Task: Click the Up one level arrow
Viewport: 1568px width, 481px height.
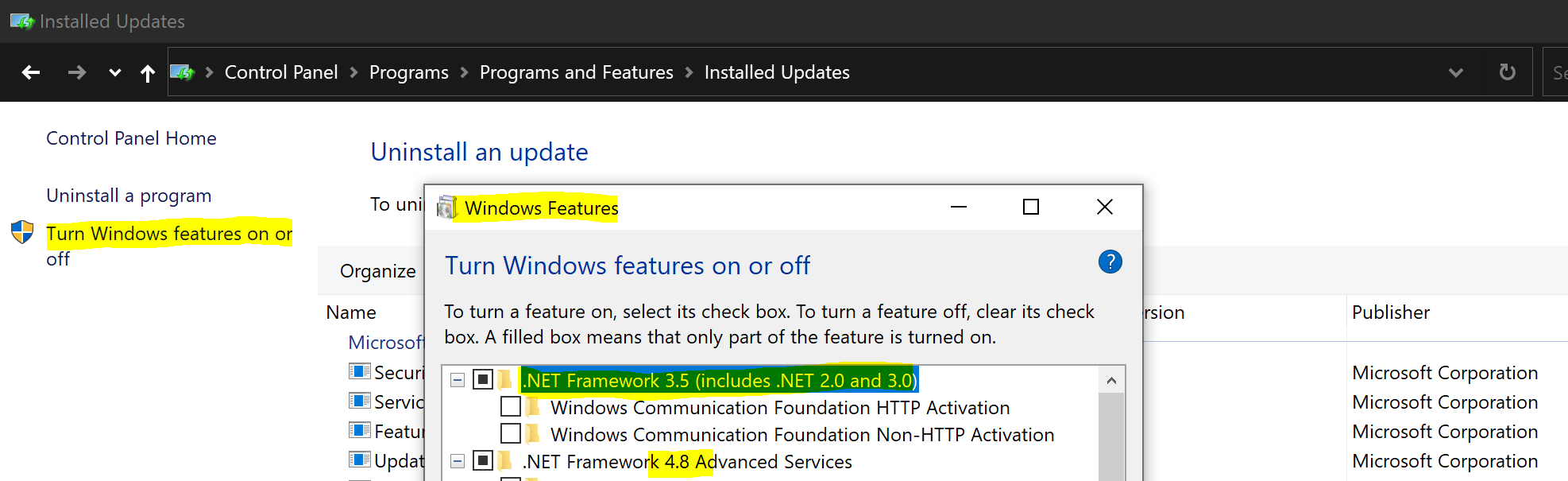Action: pos(148,74)
